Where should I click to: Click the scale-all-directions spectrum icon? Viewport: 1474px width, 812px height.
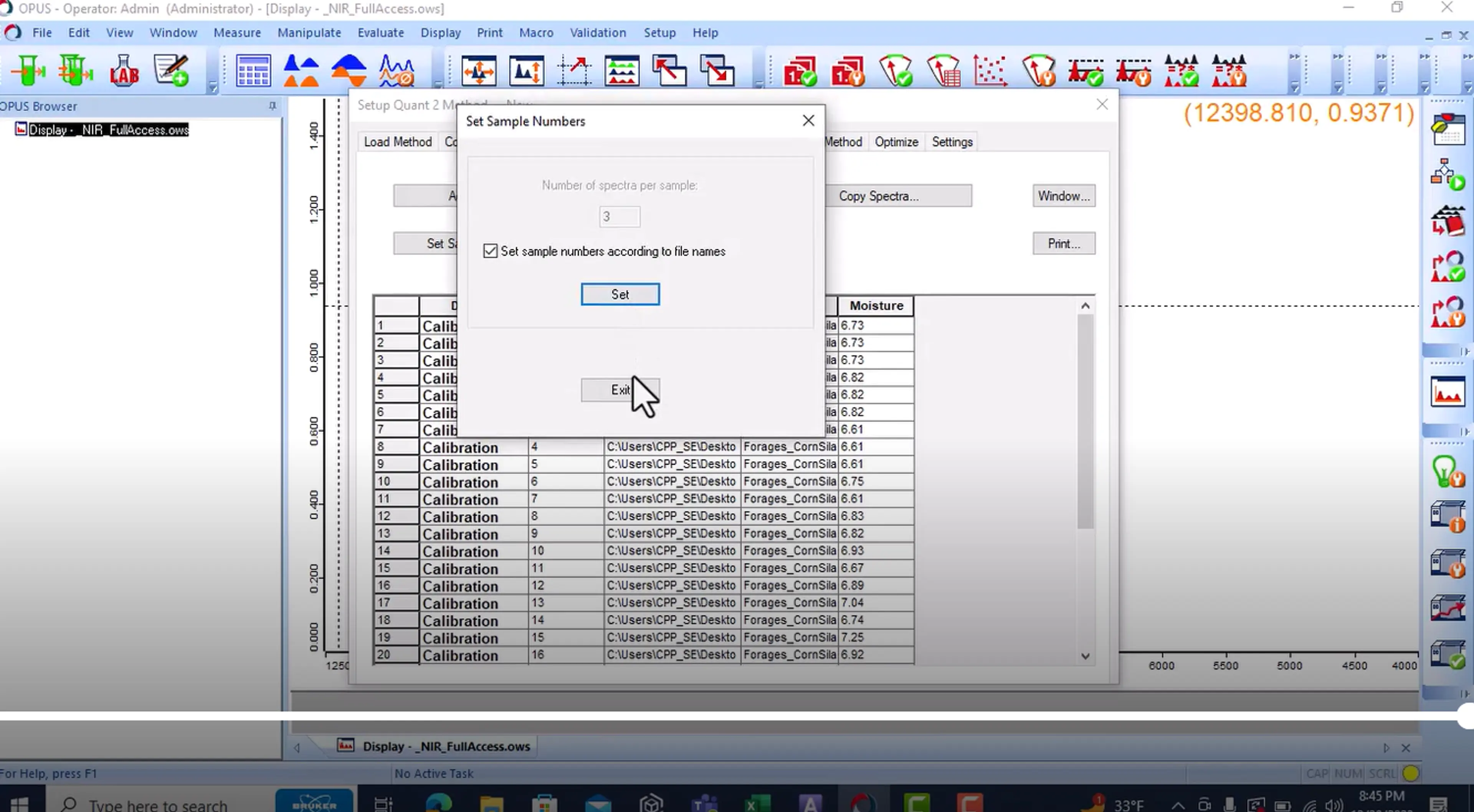[x=479, y=71]
